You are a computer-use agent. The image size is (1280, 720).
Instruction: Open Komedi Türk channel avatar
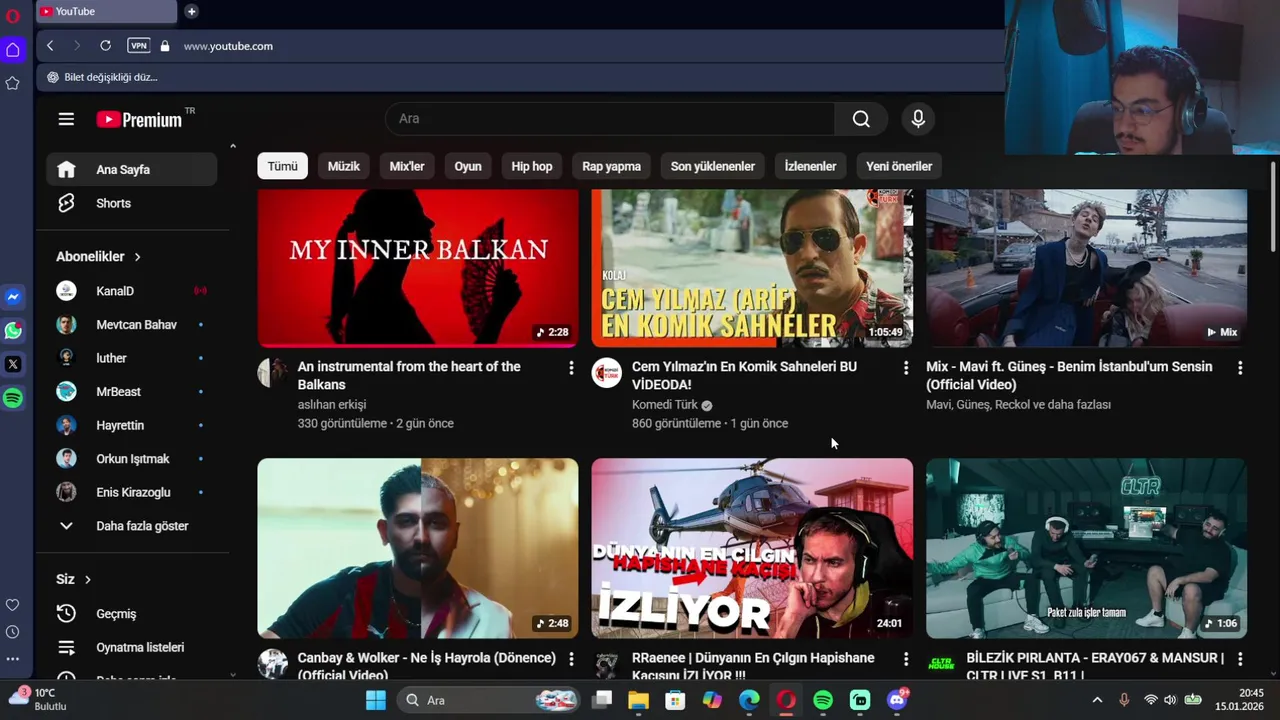pos(607,373)
